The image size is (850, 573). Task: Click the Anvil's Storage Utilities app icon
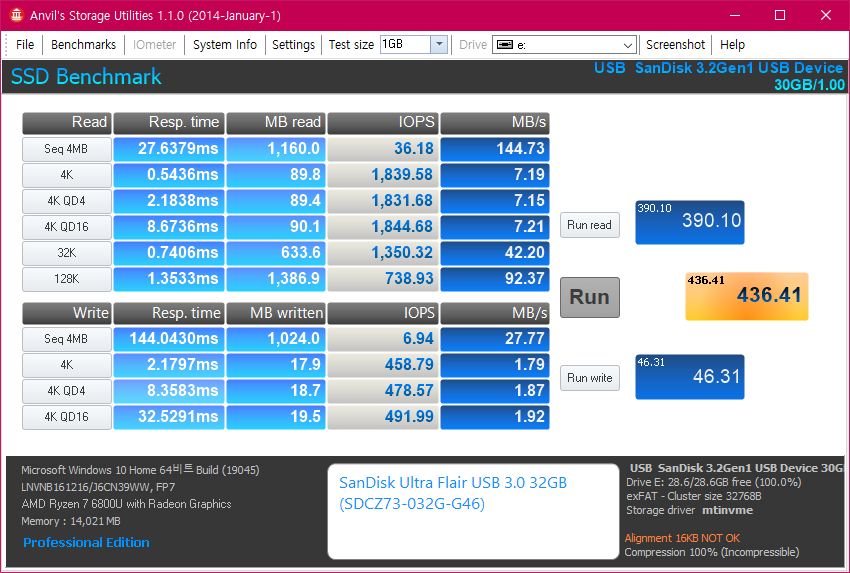(16, 15)
